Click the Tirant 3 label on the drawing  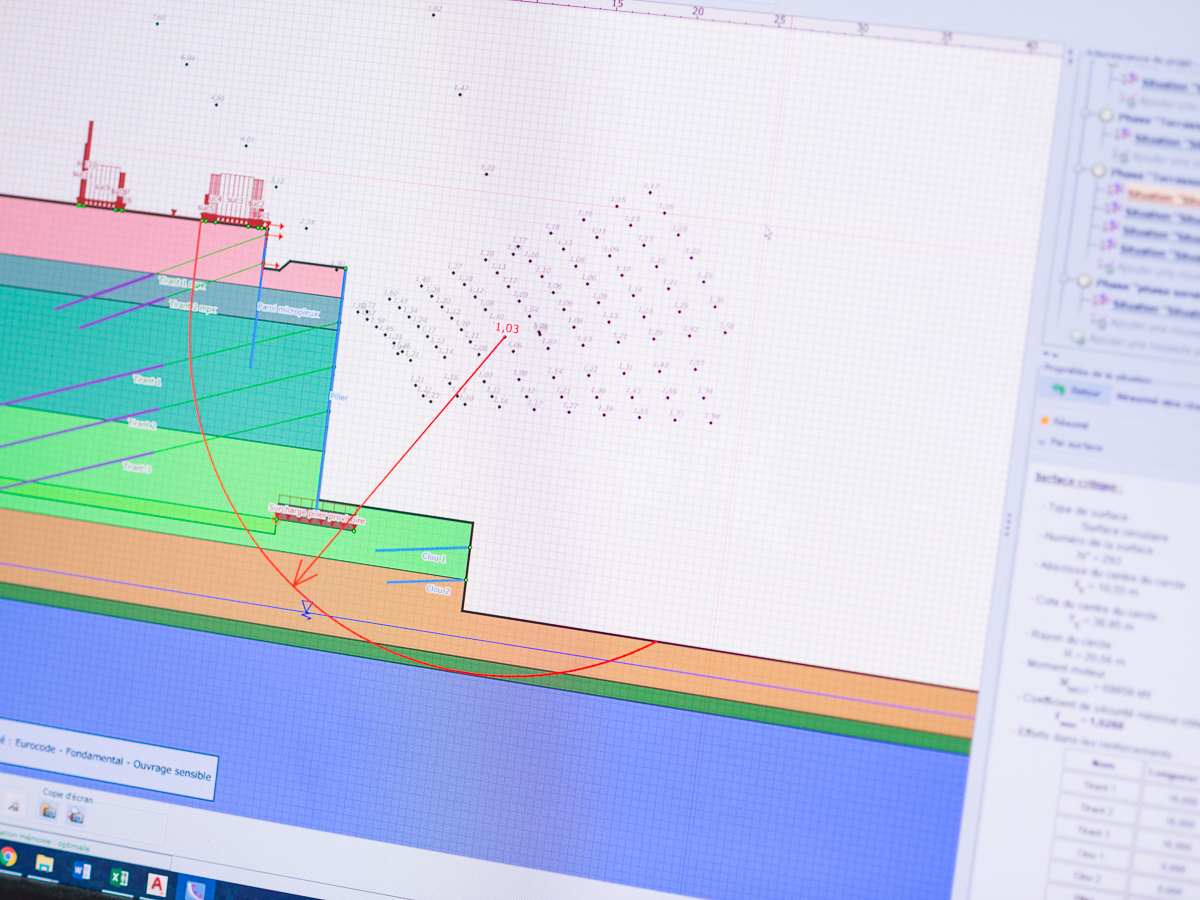[x=136, y=467]
